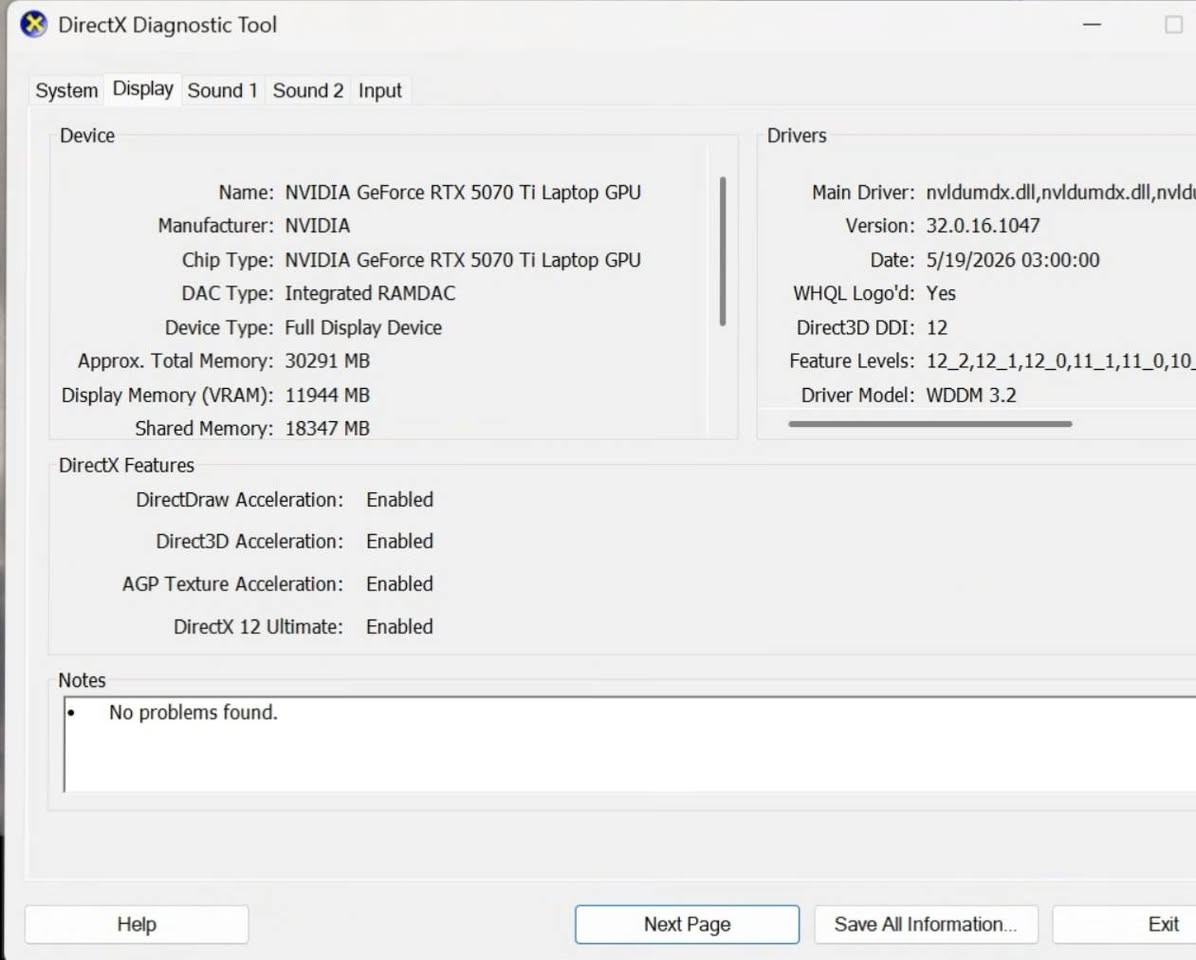Click the Device panel vertical scrollbar
The height and width of the screenshot is (960, 1196).
point(722,252)
